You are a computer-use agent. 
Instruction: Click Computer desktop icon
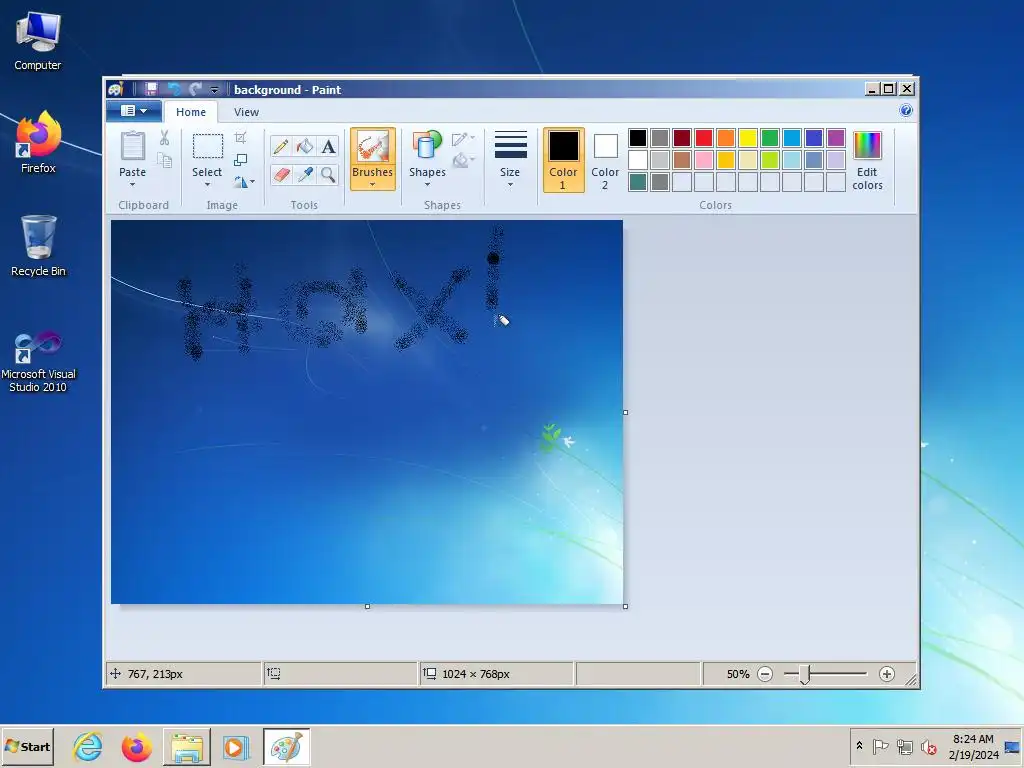(x=38, y=41)
